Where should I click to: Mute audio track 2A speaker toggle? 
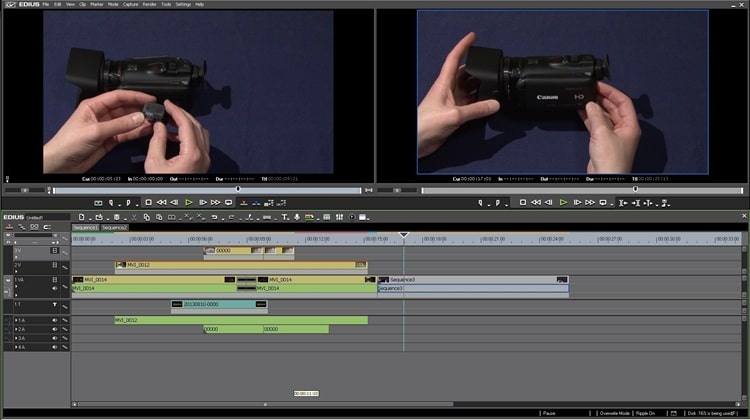[55, 329]
